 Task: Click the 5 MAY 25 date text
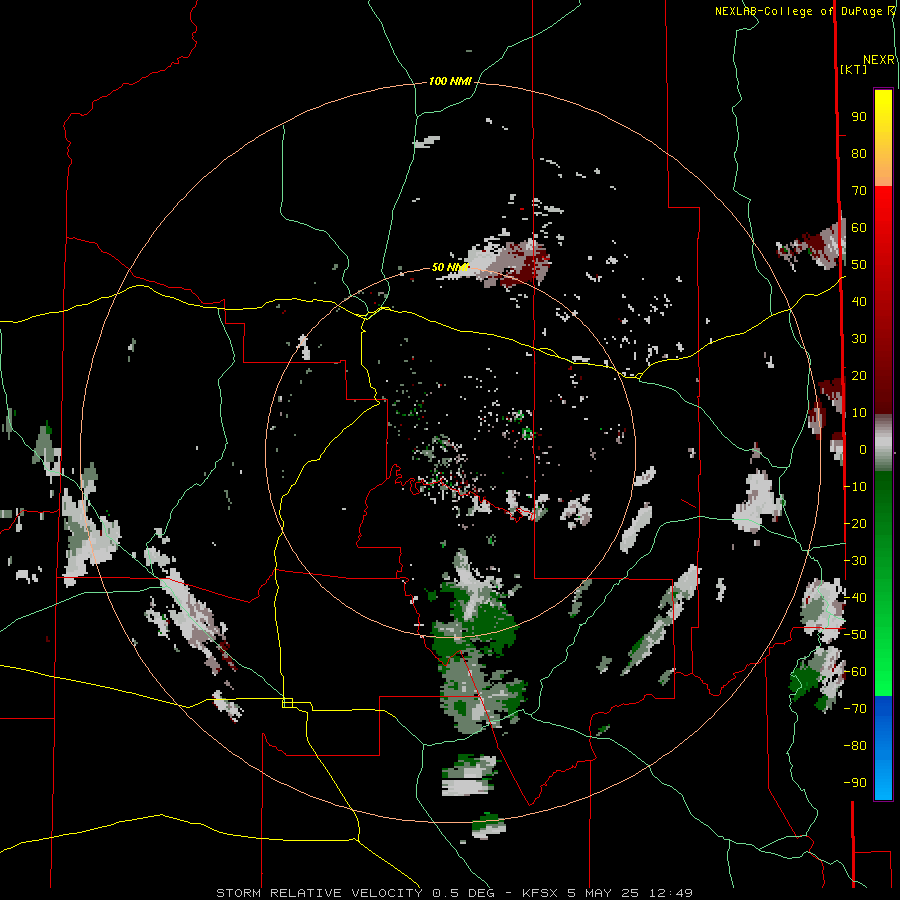coord(603,893)
